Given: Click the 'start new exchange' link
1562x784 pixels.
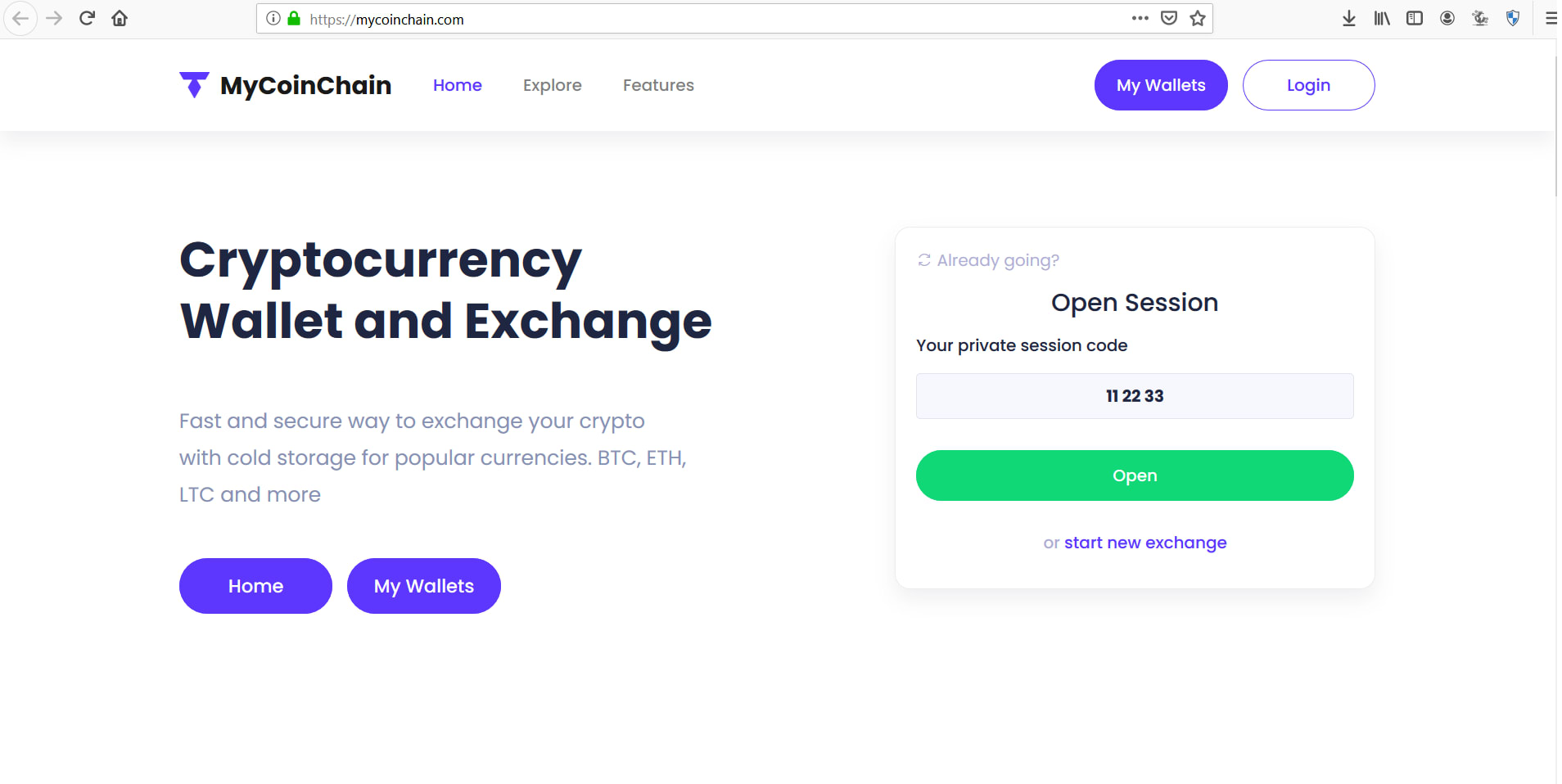Looking at the screenshot, I should (1144, 542).
